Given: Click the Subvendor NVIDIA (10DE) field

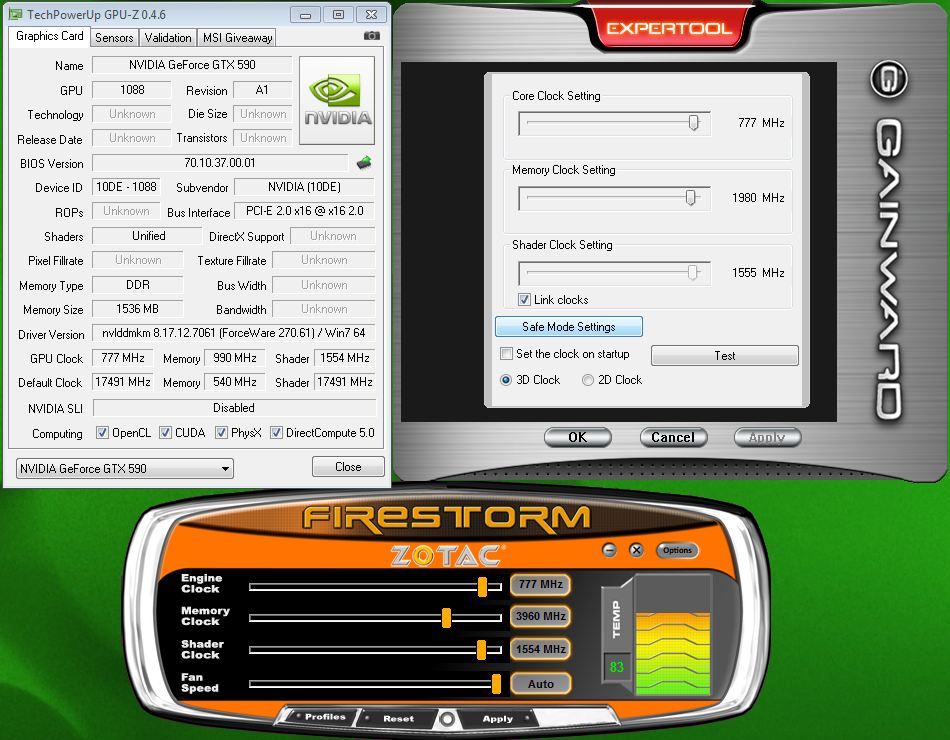Looking at the screenshot, I should (x=305, y=187).
